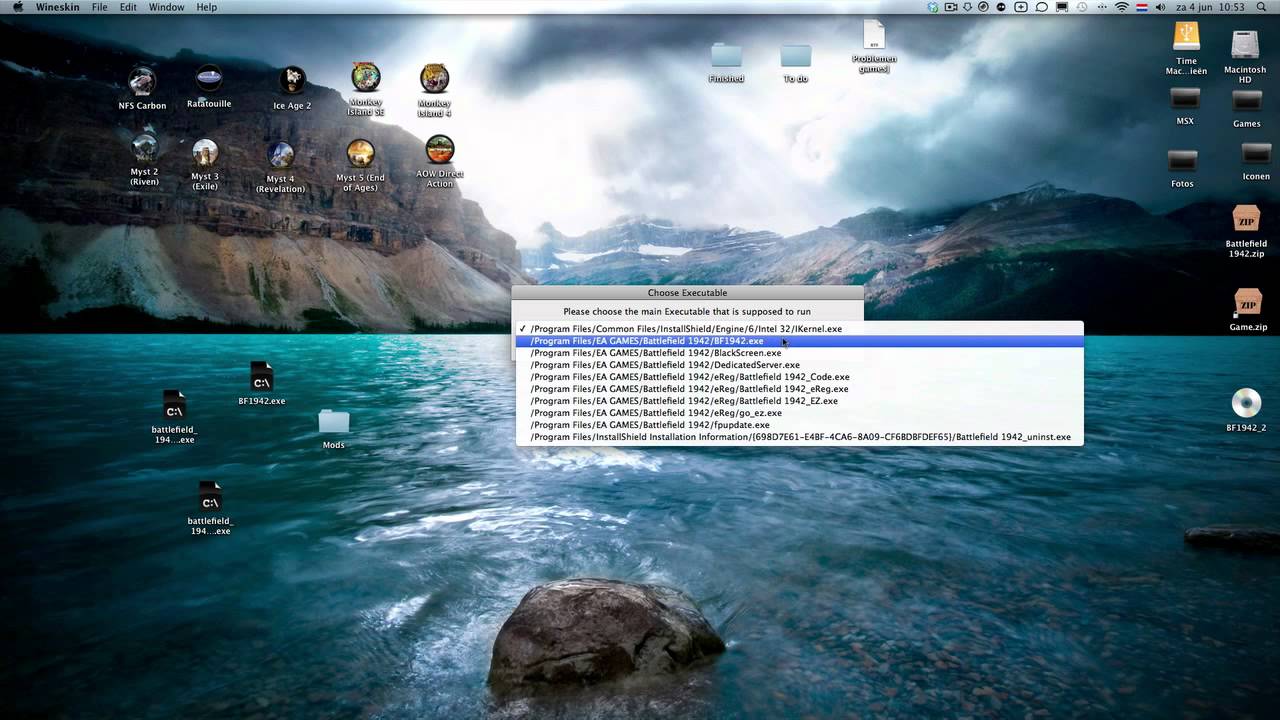Choose eReg/go_ez.exe entry
1280x720 pixels.
799,413
